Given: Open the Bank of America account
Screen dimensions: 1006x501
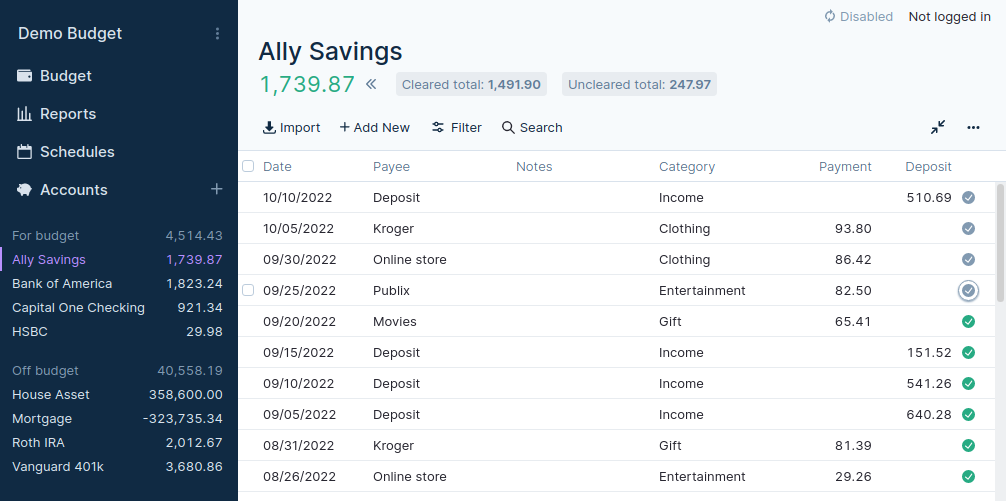Looking at the screenshot, I should [62, 284].
